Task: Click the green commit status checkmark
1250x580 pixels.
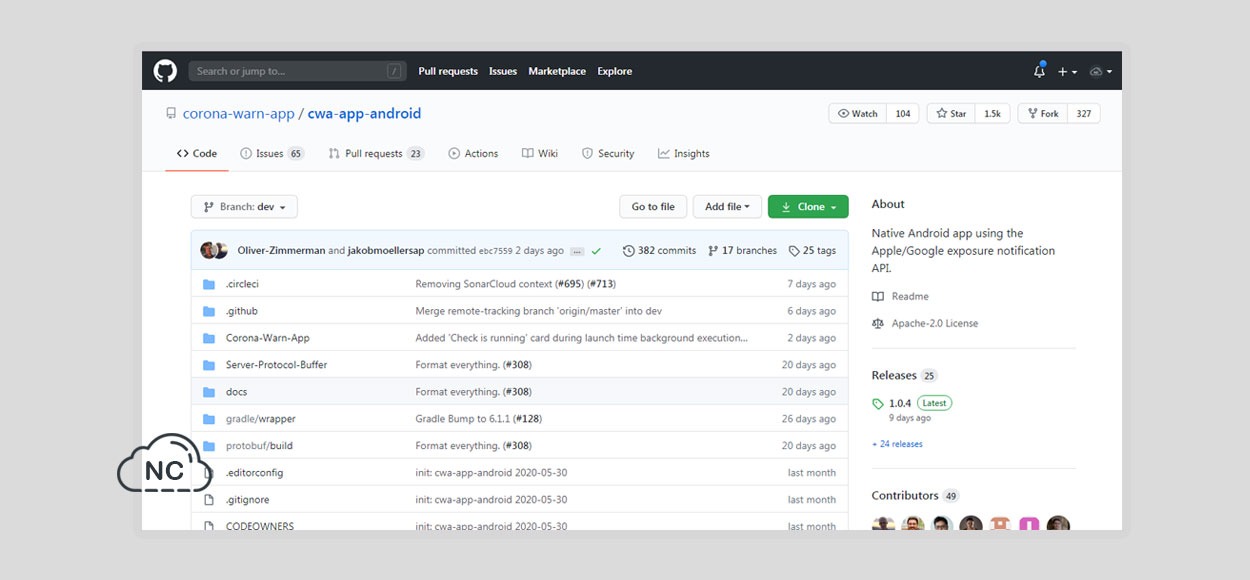Action: coord(596,251)
